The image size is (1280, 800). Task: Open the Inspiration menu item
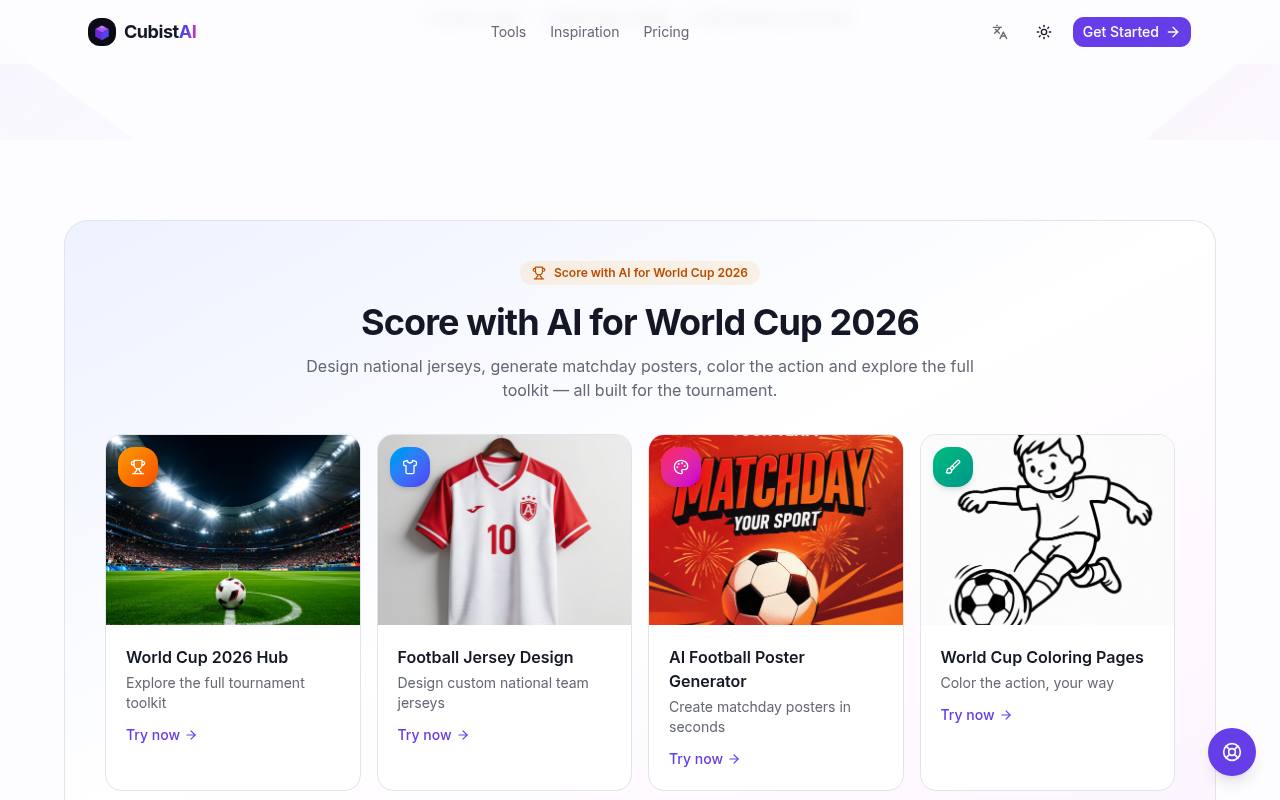click(x=585, y=32)
